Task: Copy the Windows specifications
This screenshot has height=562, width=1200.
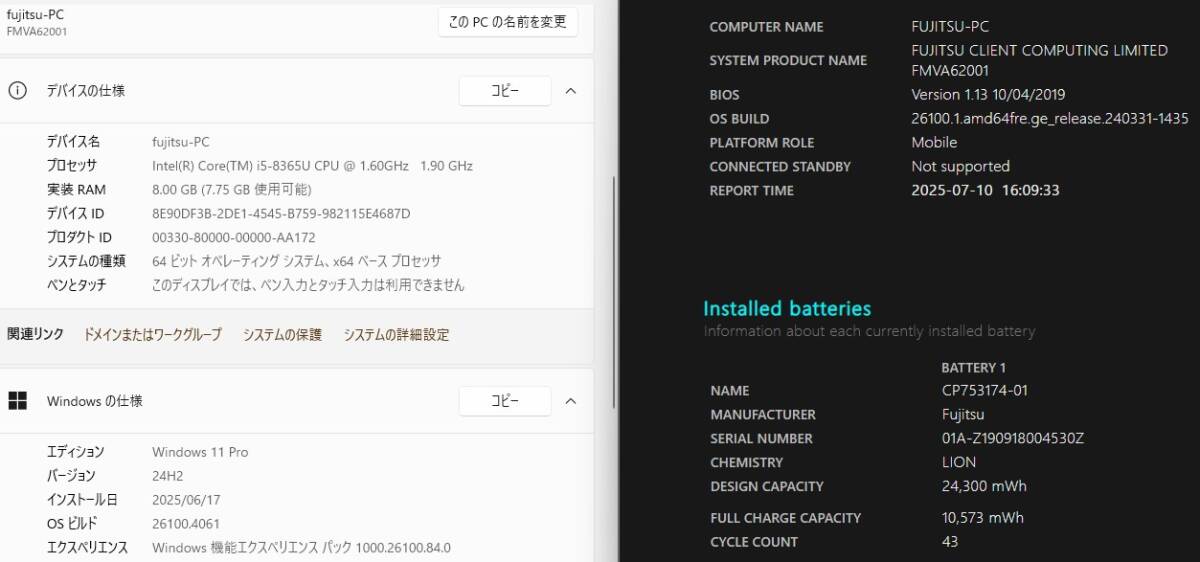Action: click(505, 401)
